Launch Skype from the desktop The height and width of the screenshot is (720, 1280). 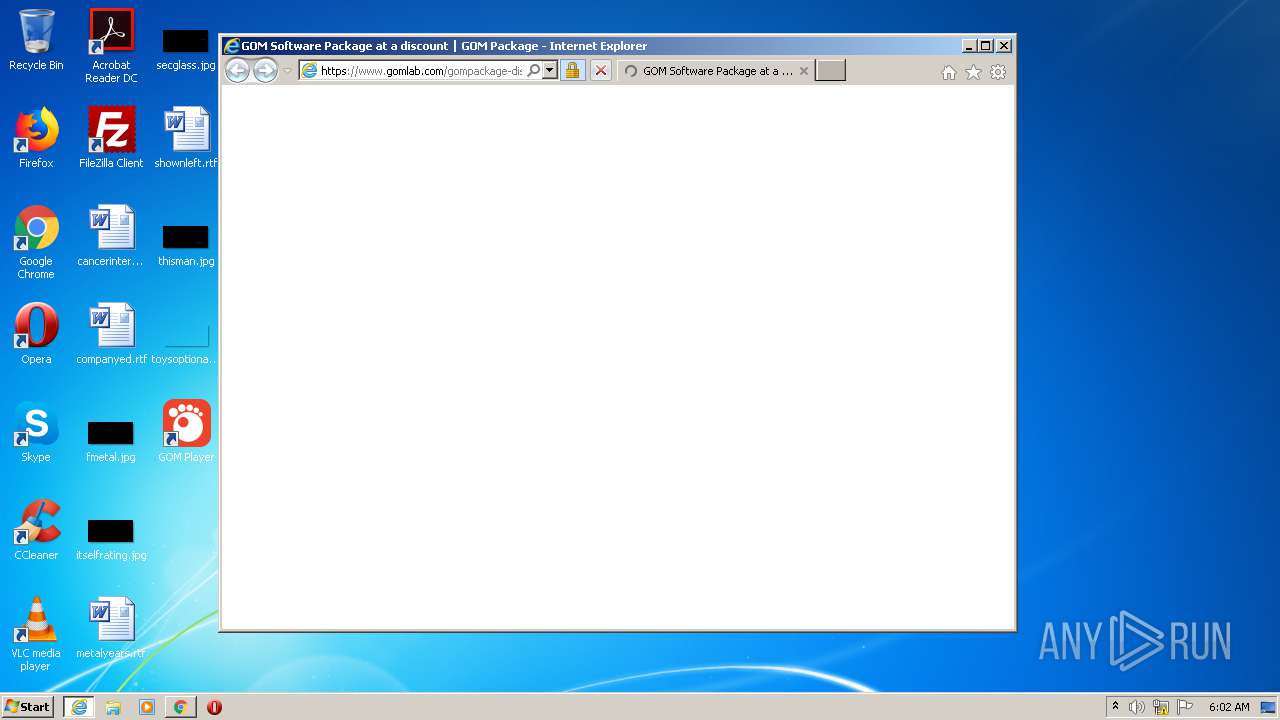(x=36, y=432)
